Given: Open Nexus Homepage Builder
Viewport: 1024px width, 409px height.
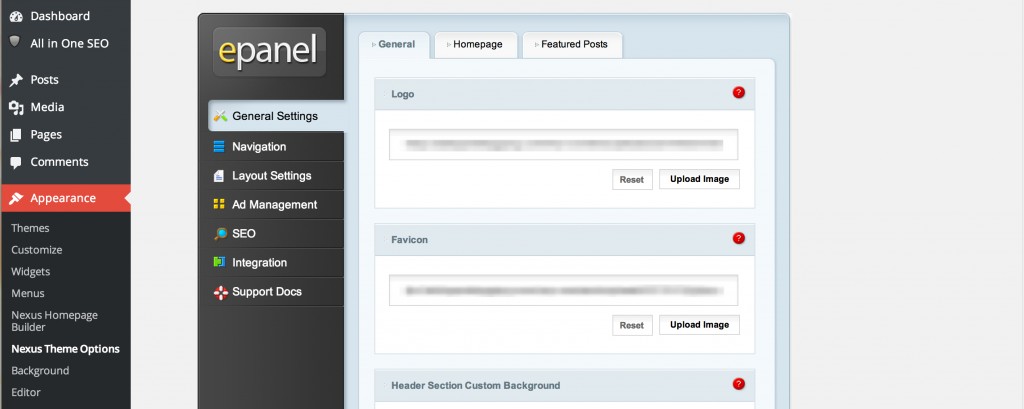Looking at the screenshot, I should [54, 321].
